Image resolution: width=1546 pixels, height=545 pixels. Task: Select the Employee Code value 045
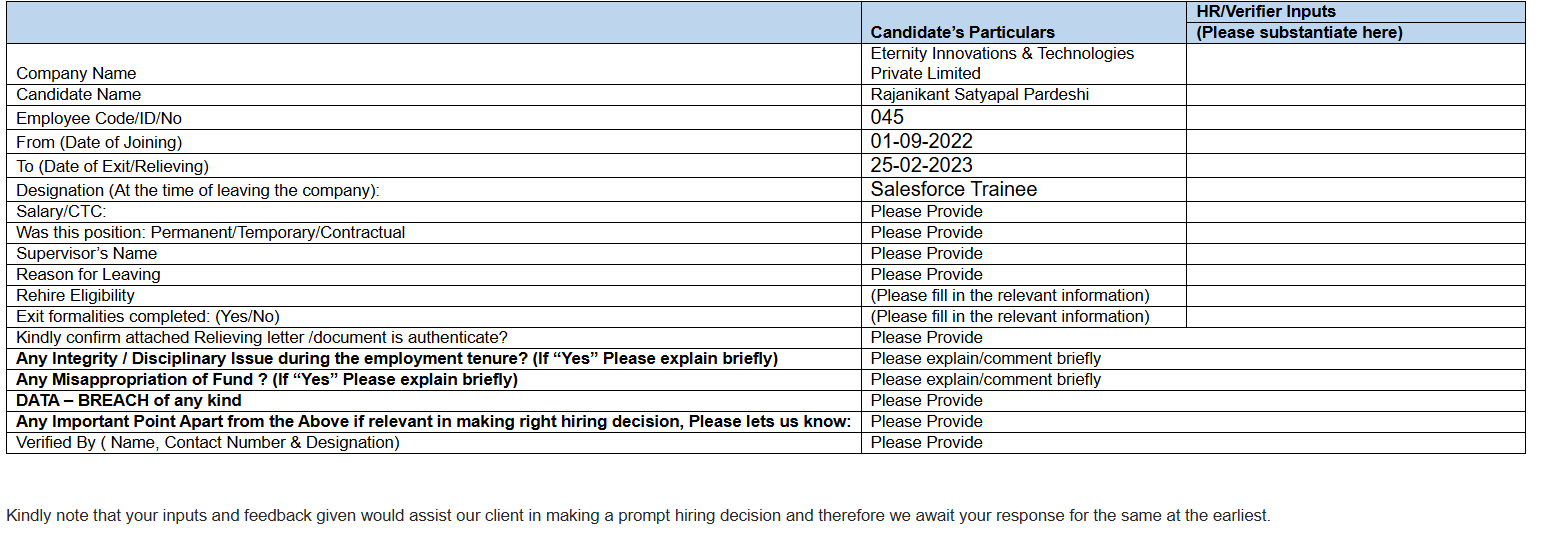pos(887,117)
